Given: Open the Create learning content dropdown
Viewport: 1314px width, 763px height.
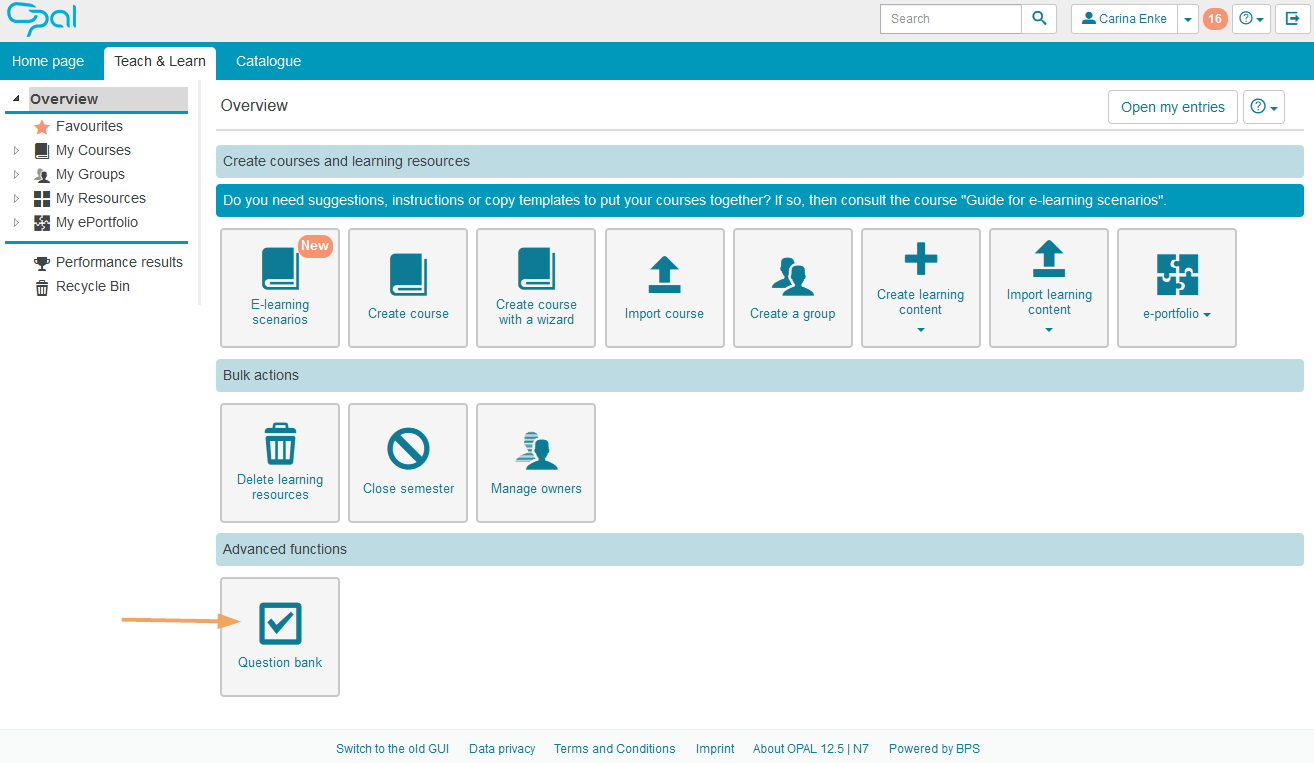Looking at the screenshot, I should coord(920,288).
